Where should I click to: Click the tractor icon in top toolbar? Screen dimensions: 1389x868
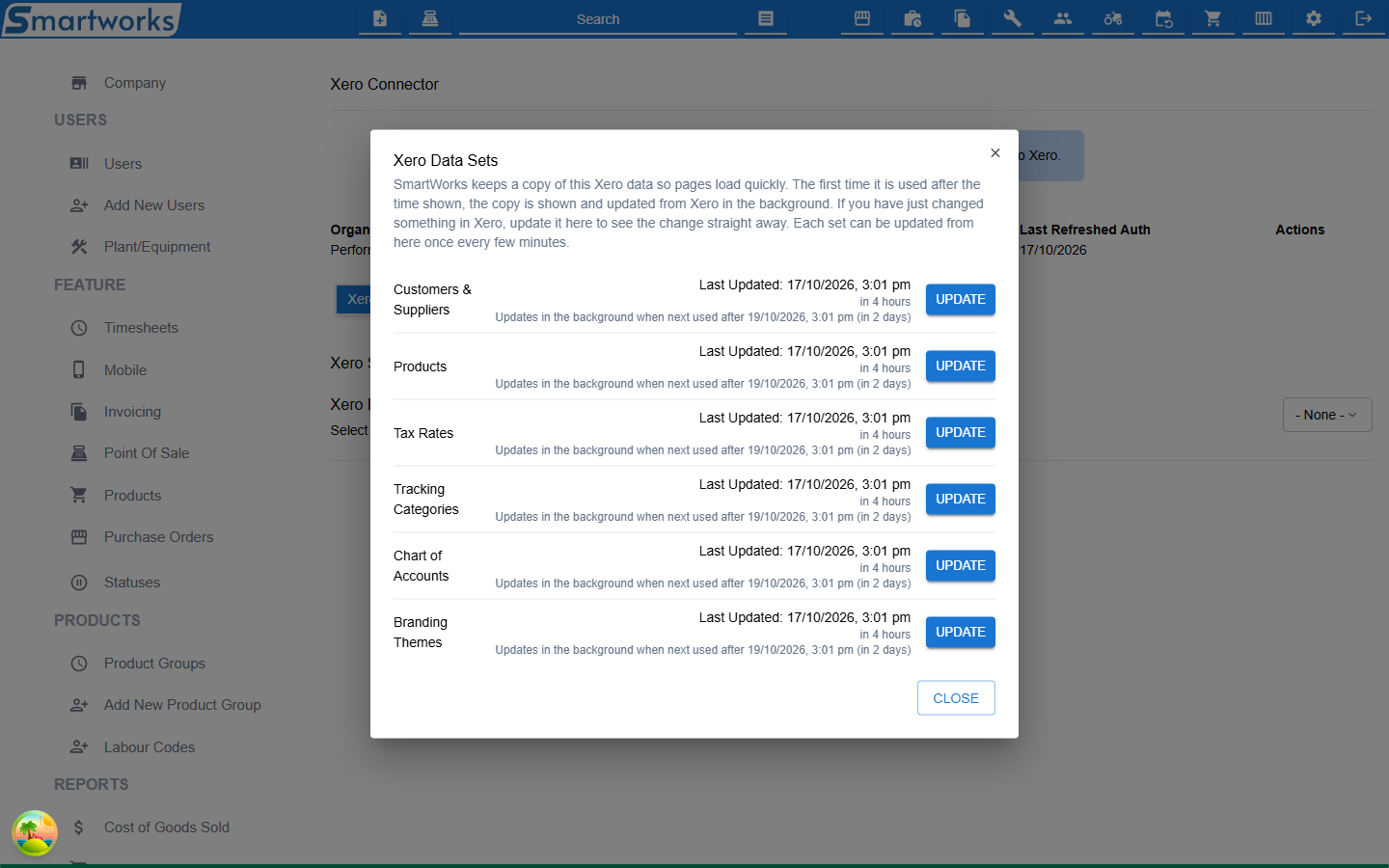click(x=1113, y=18)
